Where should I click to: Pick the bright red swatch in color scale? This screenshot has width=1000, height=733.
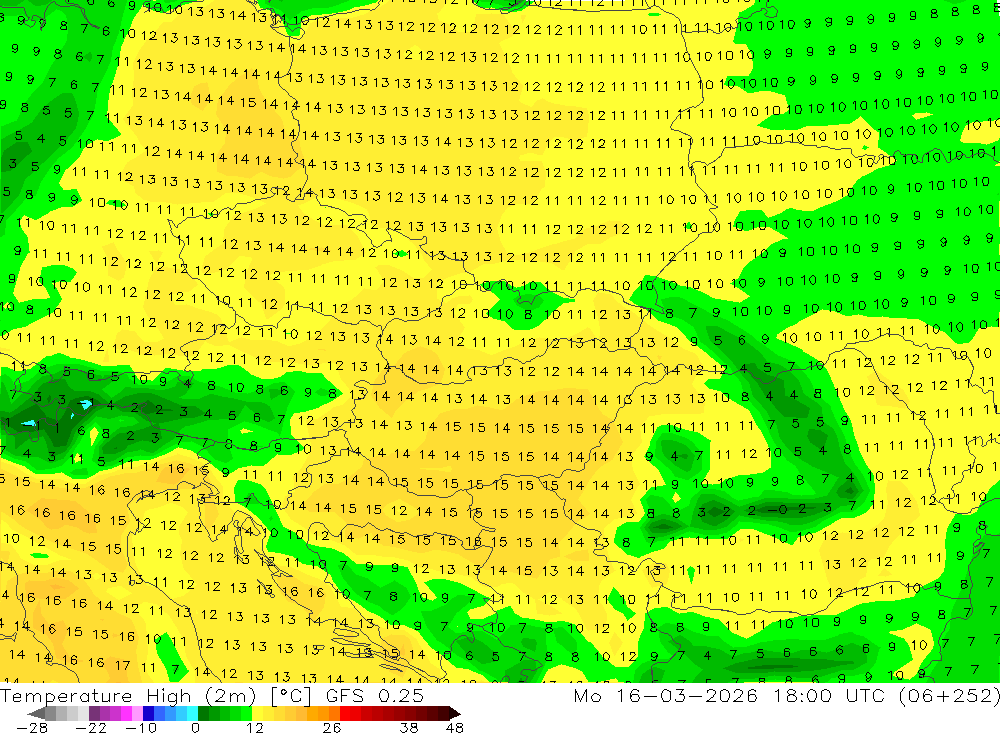tap(345, 713)
